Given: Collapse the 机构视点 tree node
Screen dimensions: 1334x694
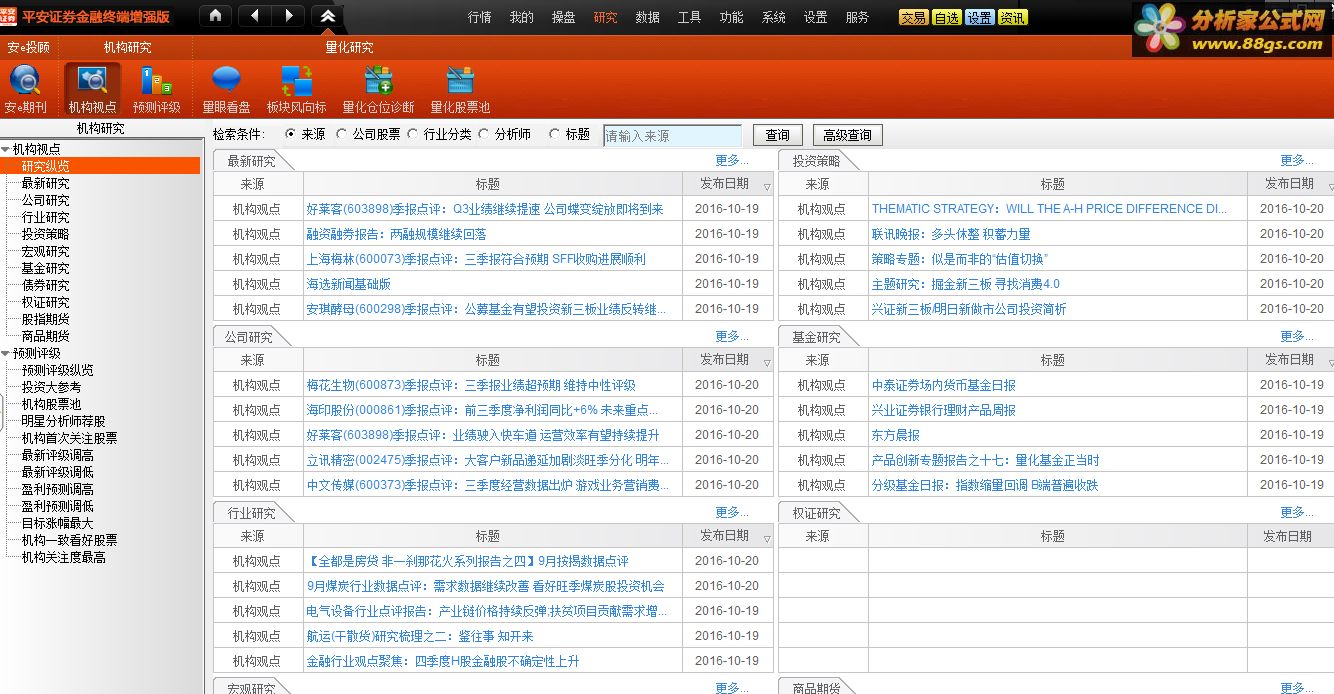Looking at the screenshot, I should tap(6, 149).
